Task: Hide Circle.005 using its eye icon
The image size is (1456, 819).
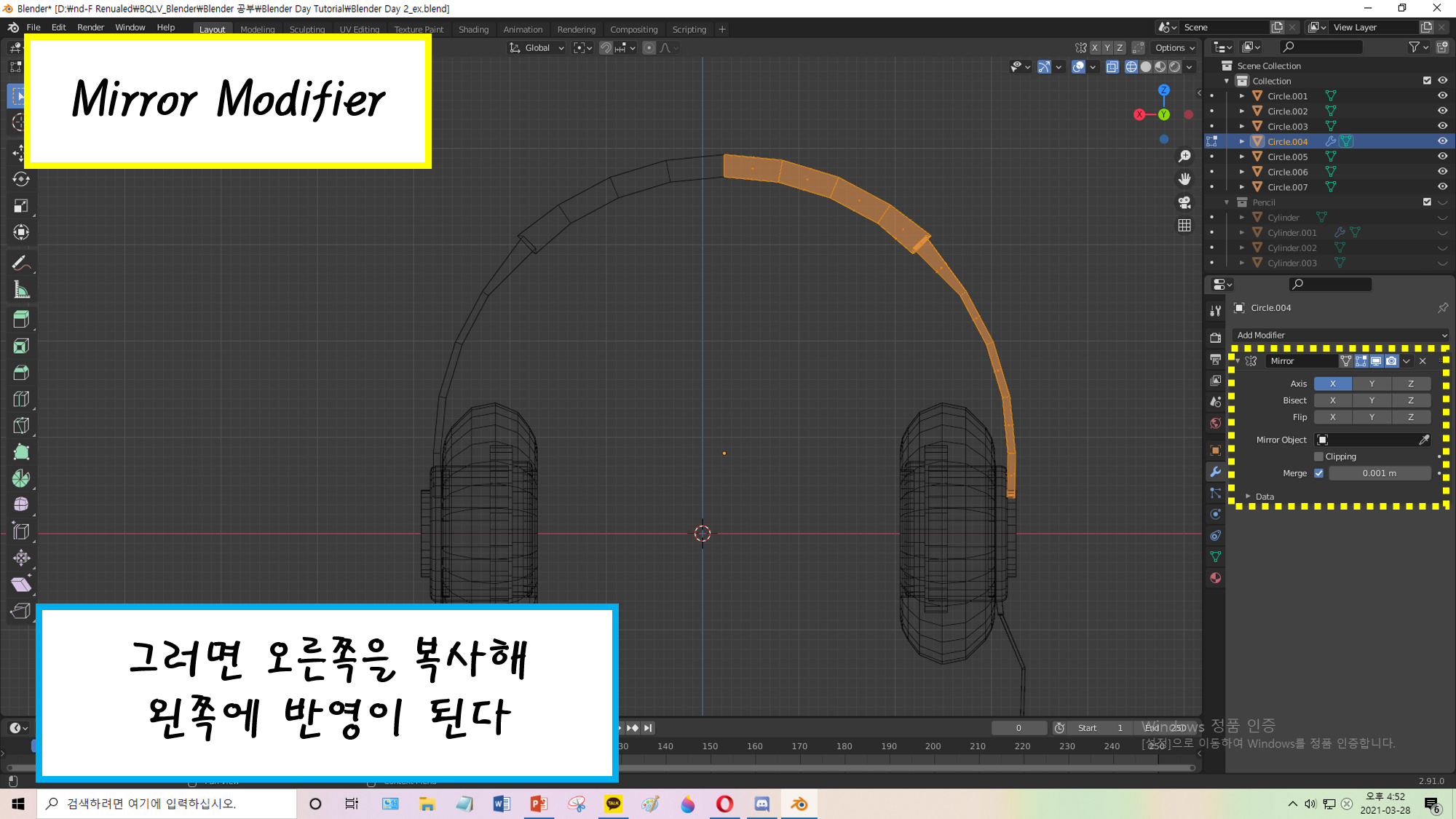Action: click(1441, 157)
